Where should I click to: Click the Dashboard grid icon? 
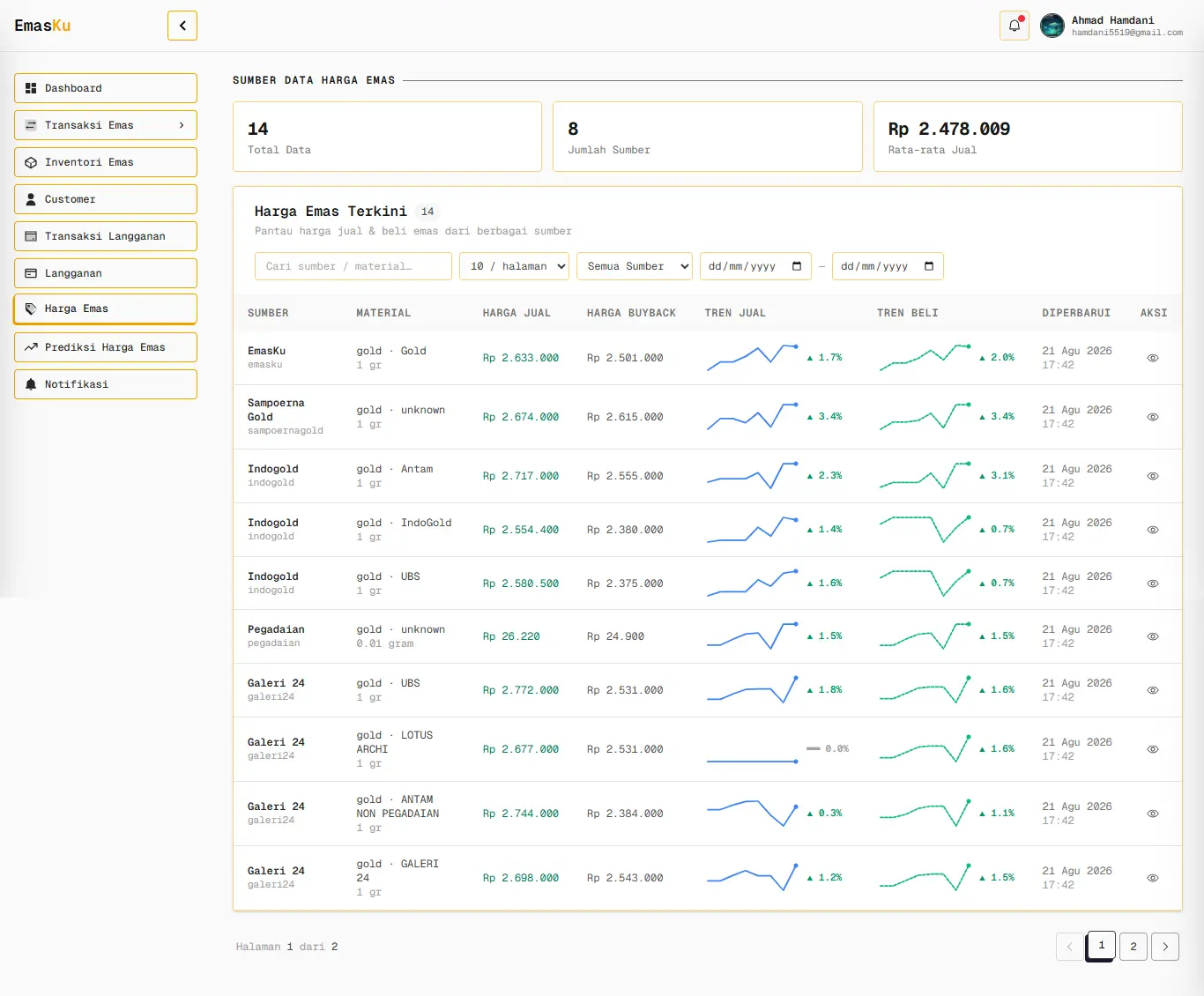tap(31, 88)
